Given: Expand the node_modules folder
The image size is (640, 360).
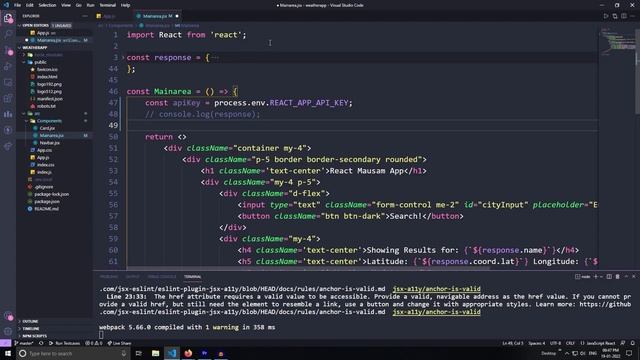Looking at the screenshot, I should (24, 55).
